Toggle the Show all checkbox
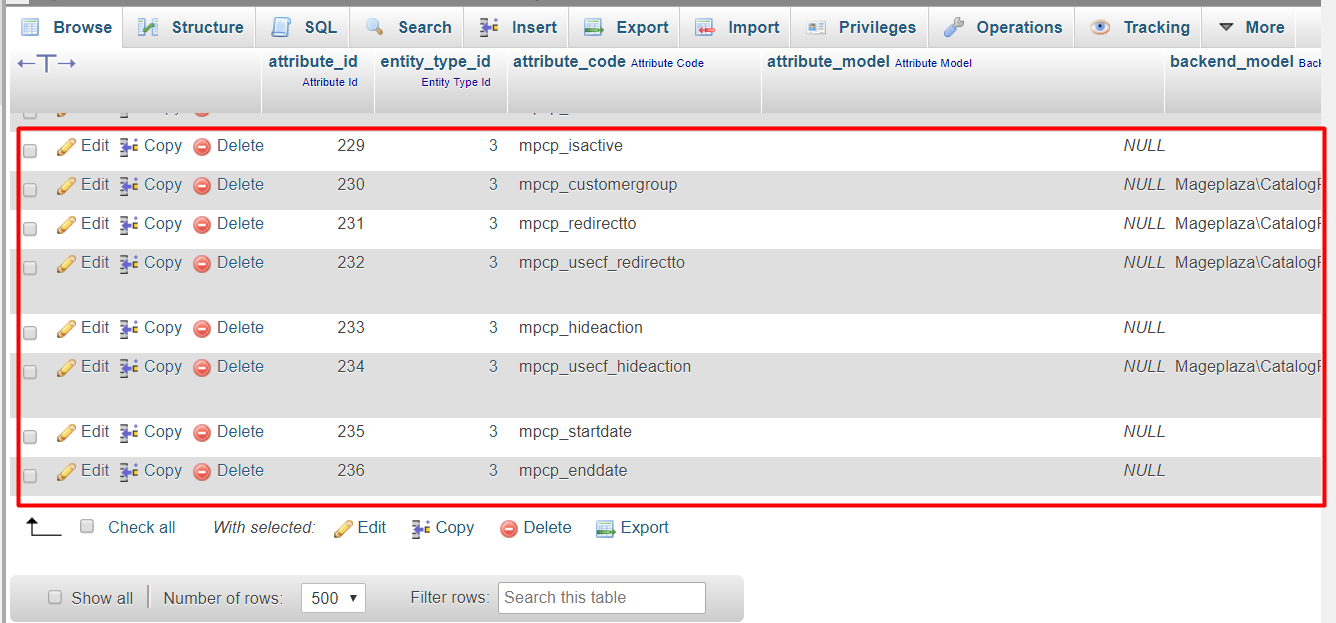 [x=55, y=597]
